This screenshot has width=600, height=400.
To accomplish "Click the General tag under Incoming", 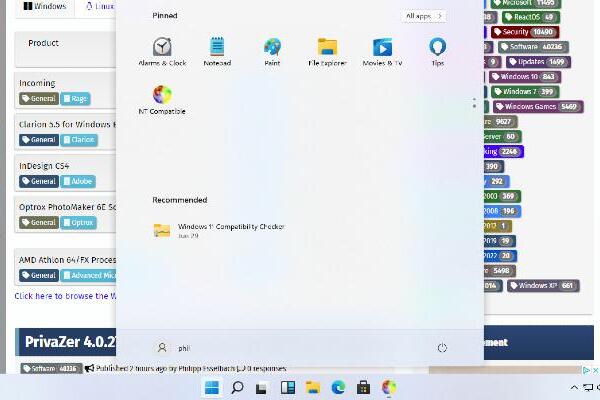I will tap(39, 99).
